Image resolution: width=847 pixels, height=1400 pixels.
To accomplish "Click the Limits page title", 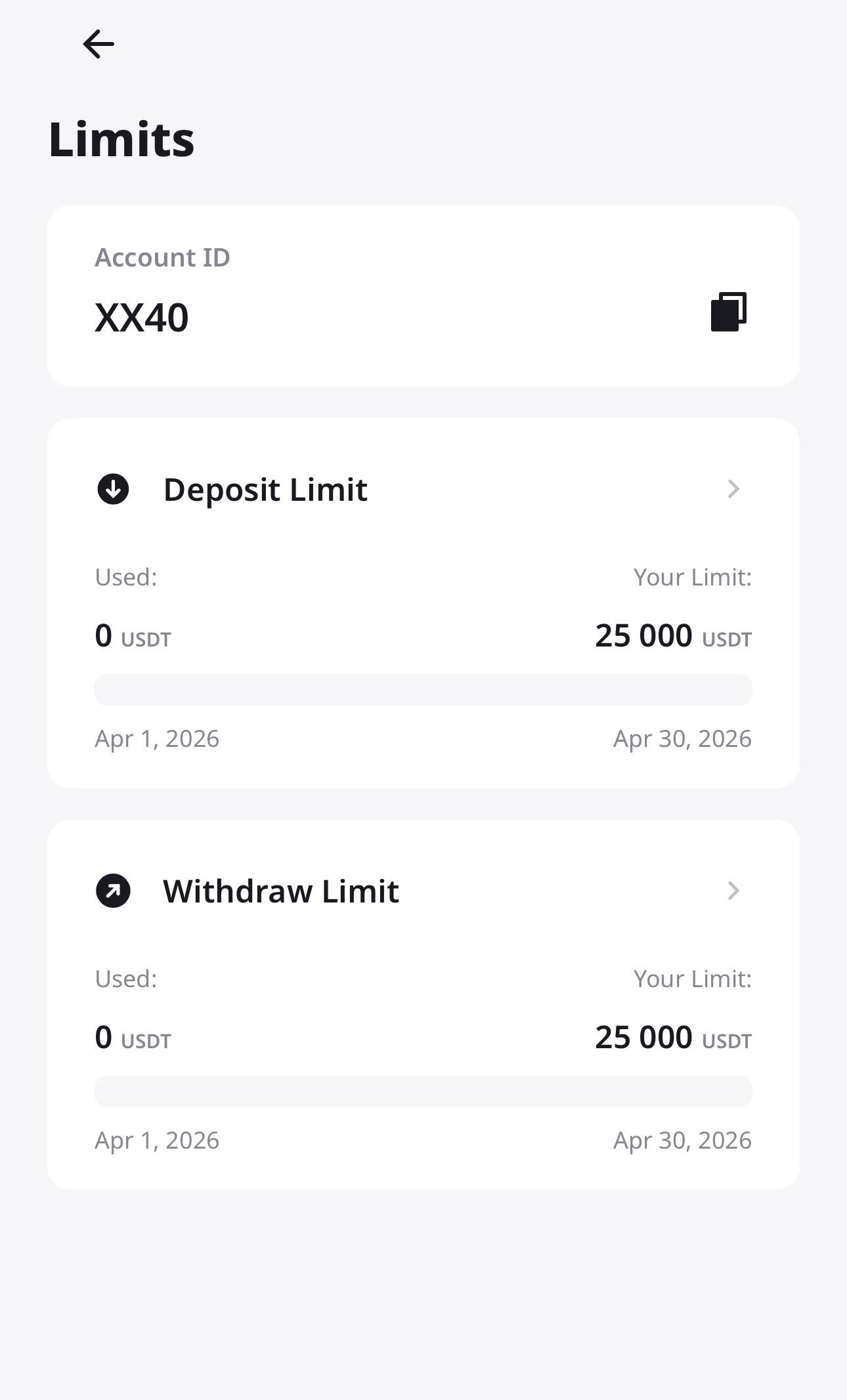I will [x=121, y=140].
